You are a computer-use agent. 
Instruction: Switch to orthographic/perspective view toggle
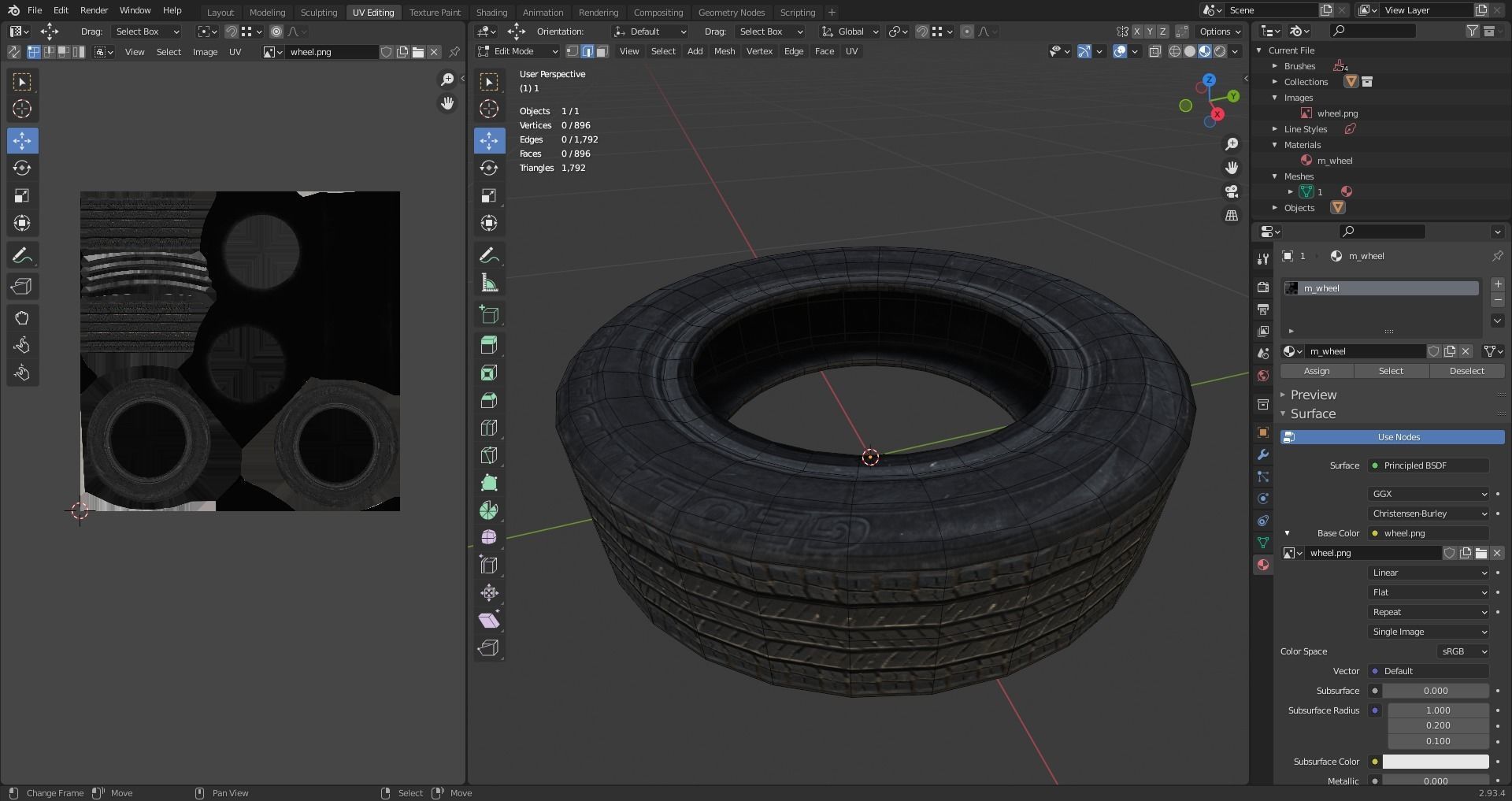(1232, 215)
